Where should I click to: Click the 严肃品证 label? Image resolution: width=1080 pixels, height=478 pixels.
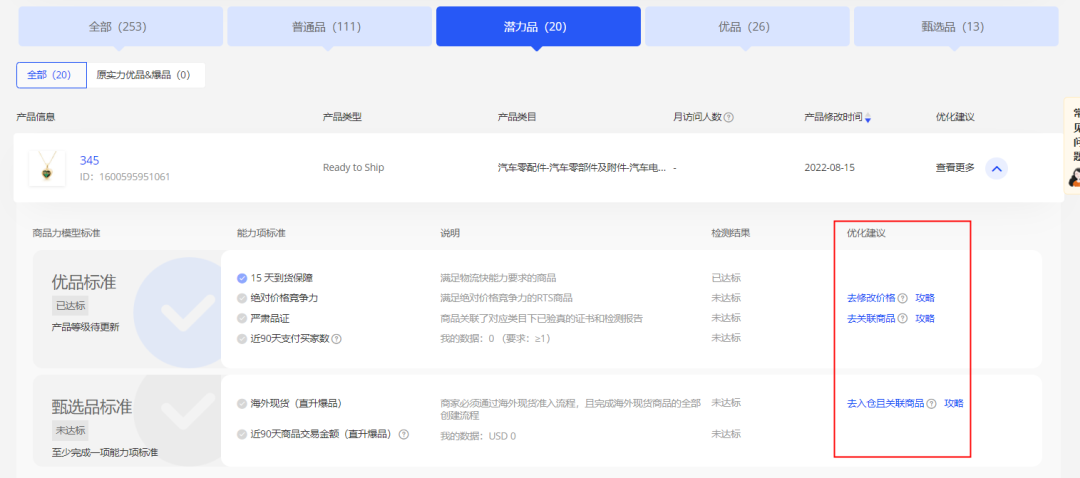(270, 318)
